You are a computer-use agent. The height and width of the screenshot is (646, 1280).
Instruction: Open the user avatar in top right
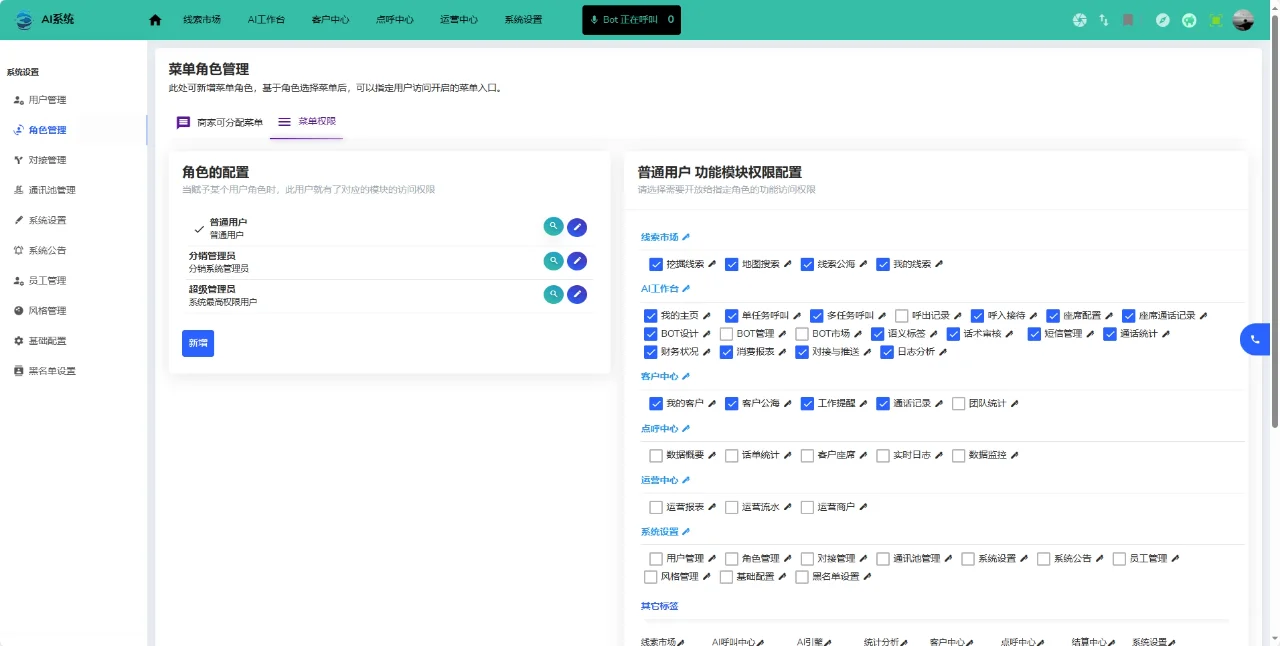point(1243,20)
